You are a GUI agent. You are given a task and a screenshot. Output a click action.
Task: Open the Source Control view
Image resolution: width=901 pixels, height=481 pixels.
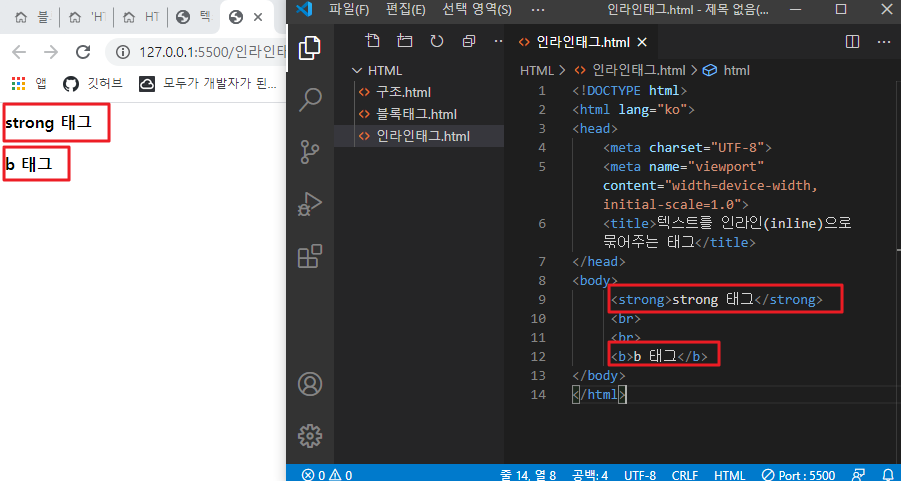[x=310, y=151]
